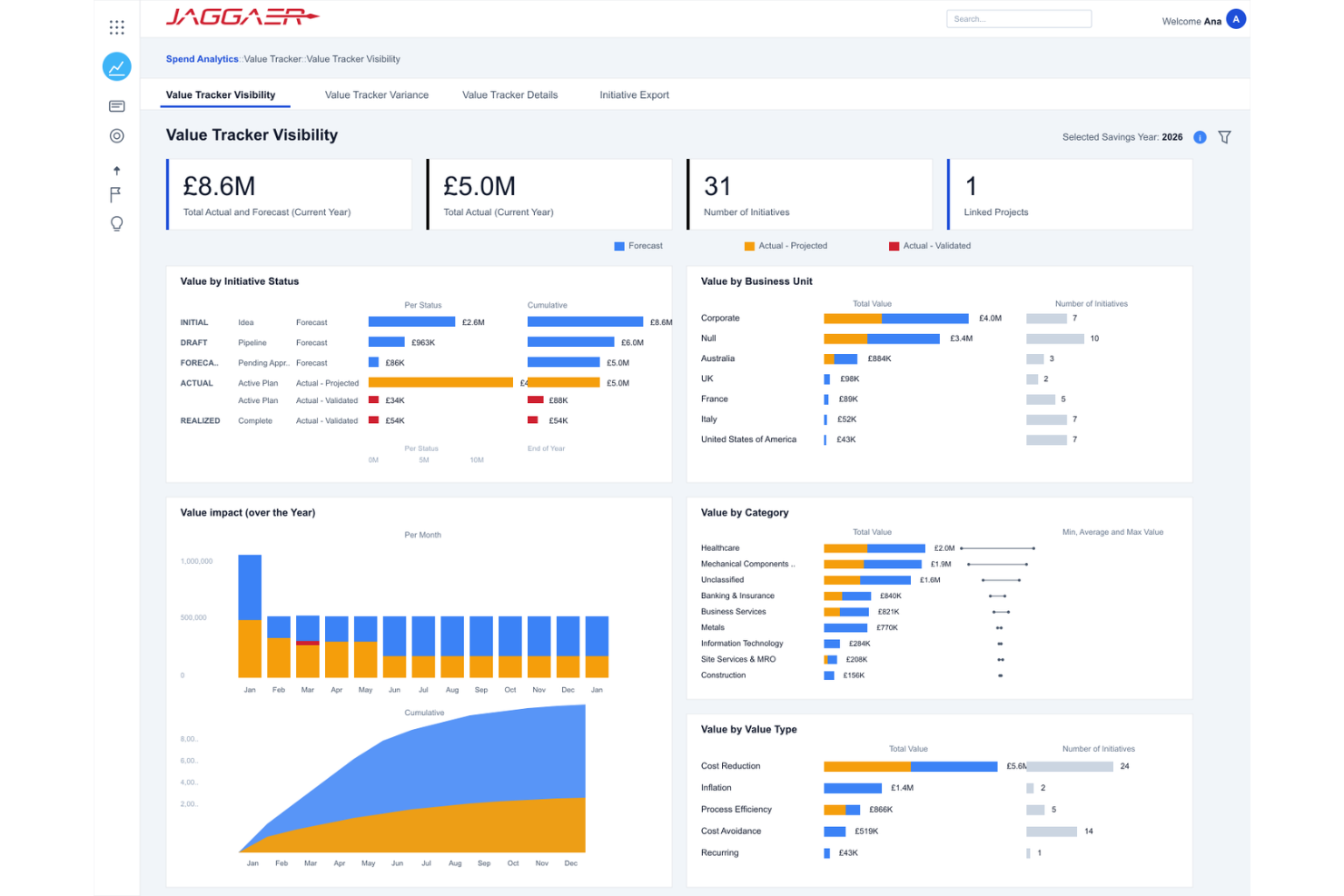
Task: Switch to Value Tracker Variance tab
Action: click(x=377, y=94)
